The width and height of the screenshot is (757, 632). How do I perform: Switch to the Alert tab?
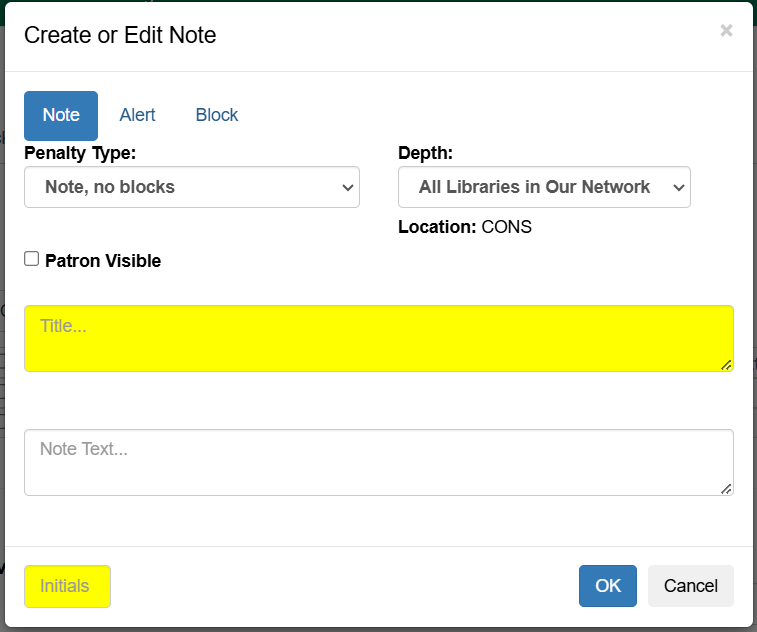pos(137,115)
